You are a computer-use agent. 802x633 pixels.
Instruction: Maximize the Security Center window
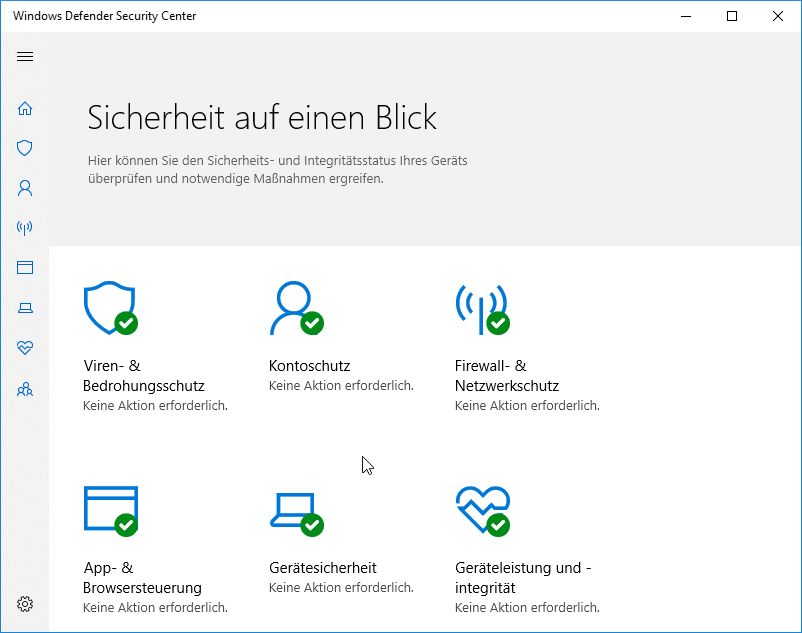pyautogui.click(x=732, y=16)
